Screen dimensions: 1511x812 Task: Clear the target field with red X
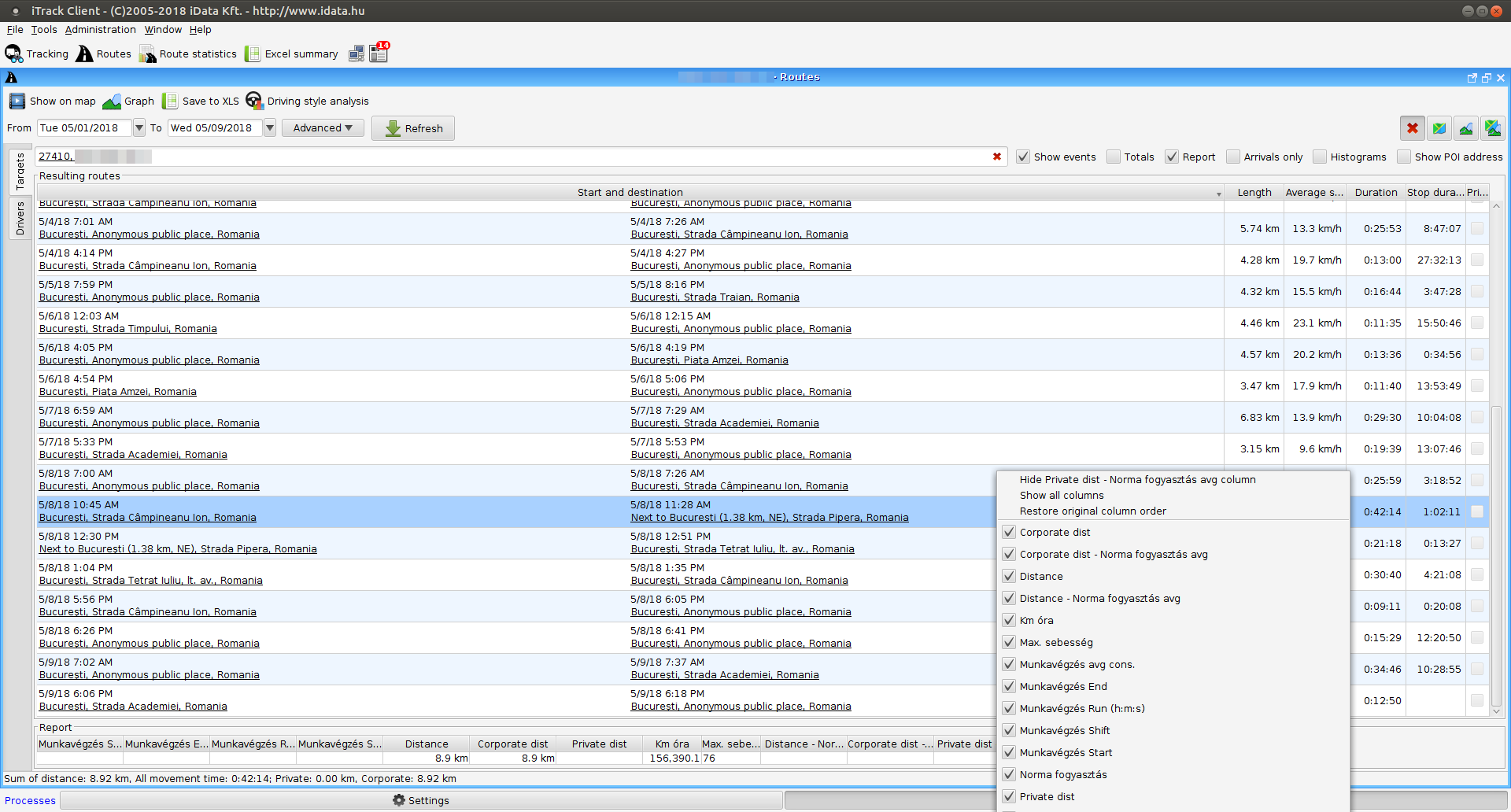tap(997, 157)
